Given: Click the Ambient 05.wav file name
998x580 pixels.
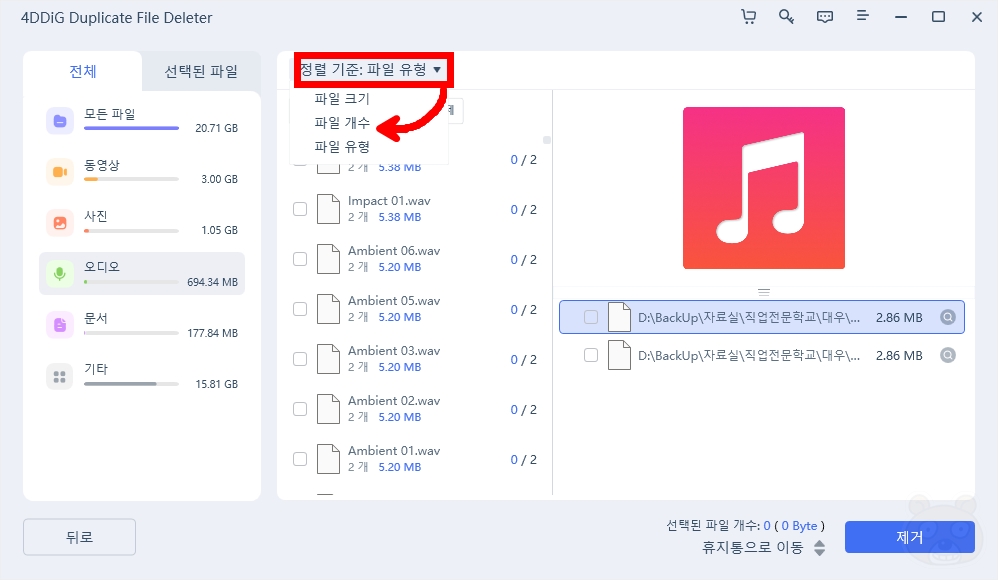Looking at the screenshot, I should tap(394, 301).
